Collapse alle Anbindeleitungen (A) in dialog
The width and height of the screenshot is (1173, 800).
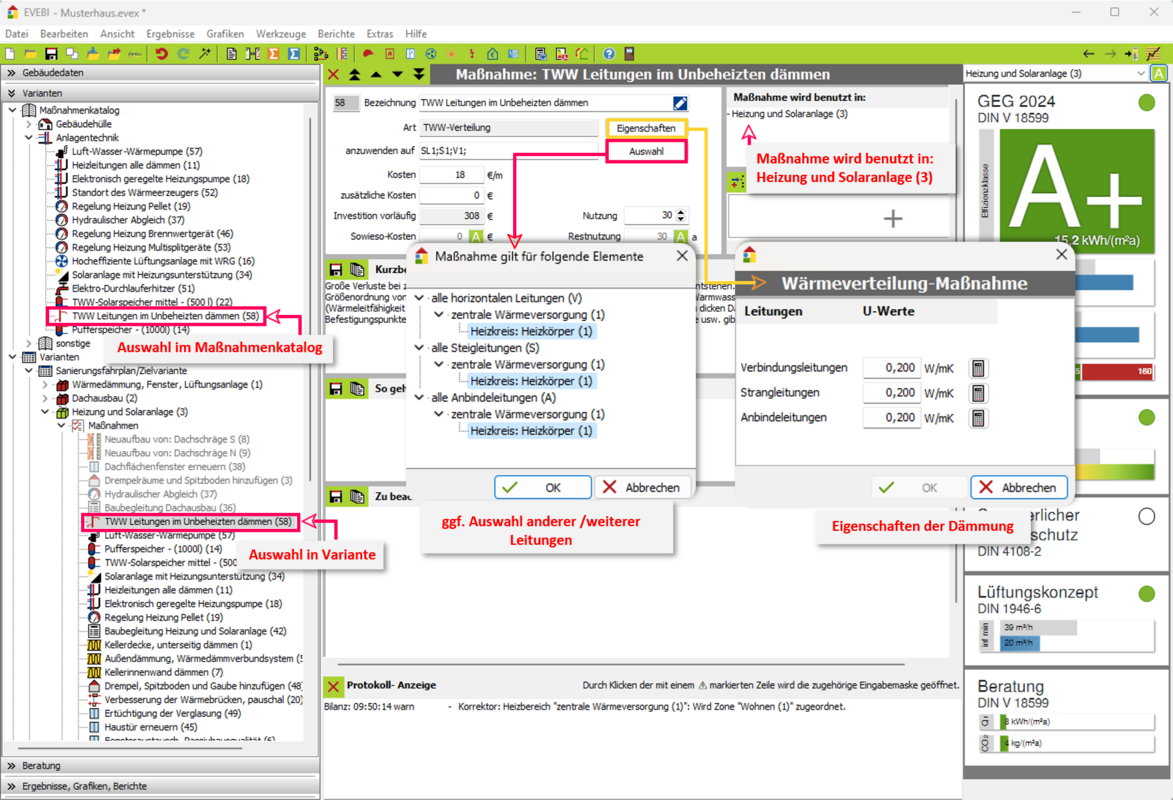coord(419,397)
